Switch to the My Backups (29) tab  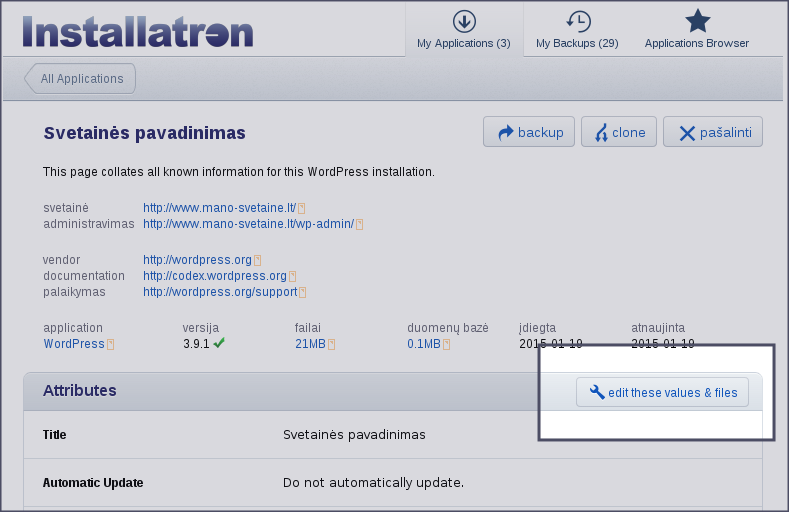click(x=577, y=43)
